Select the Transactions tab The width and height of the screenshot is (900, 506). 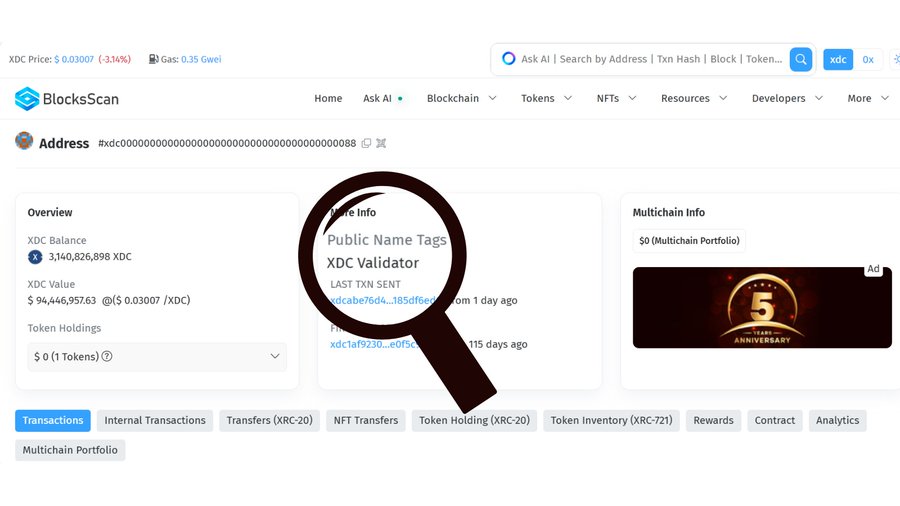53,421
